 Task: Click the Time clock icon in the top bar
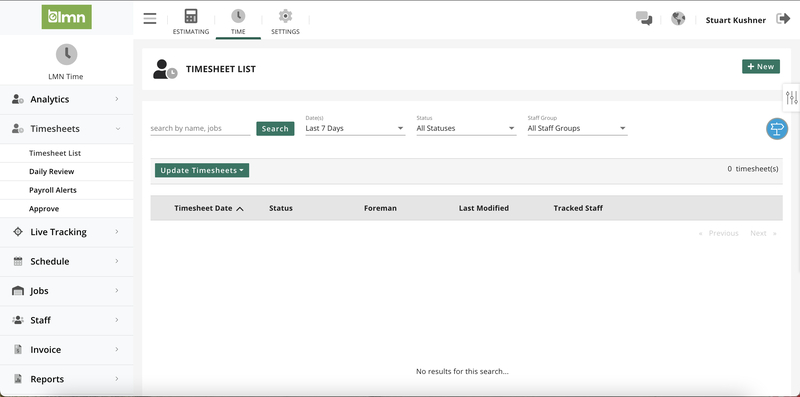coord(238,16)
